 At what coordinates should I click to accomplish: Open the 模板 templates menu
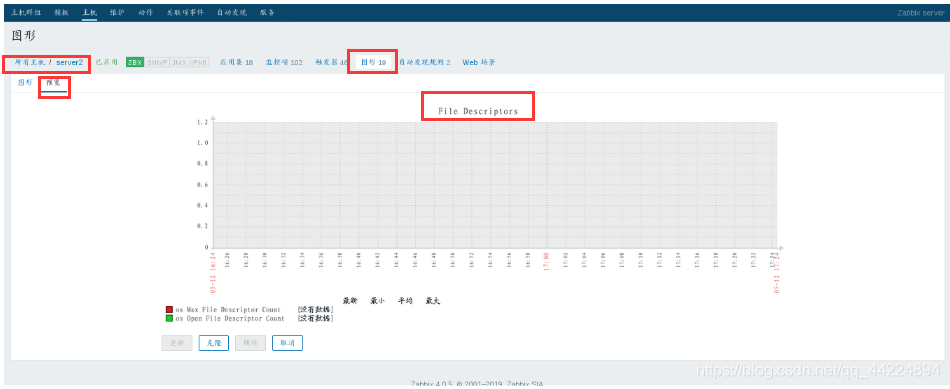pyautogui.click(x=61, y=12)
